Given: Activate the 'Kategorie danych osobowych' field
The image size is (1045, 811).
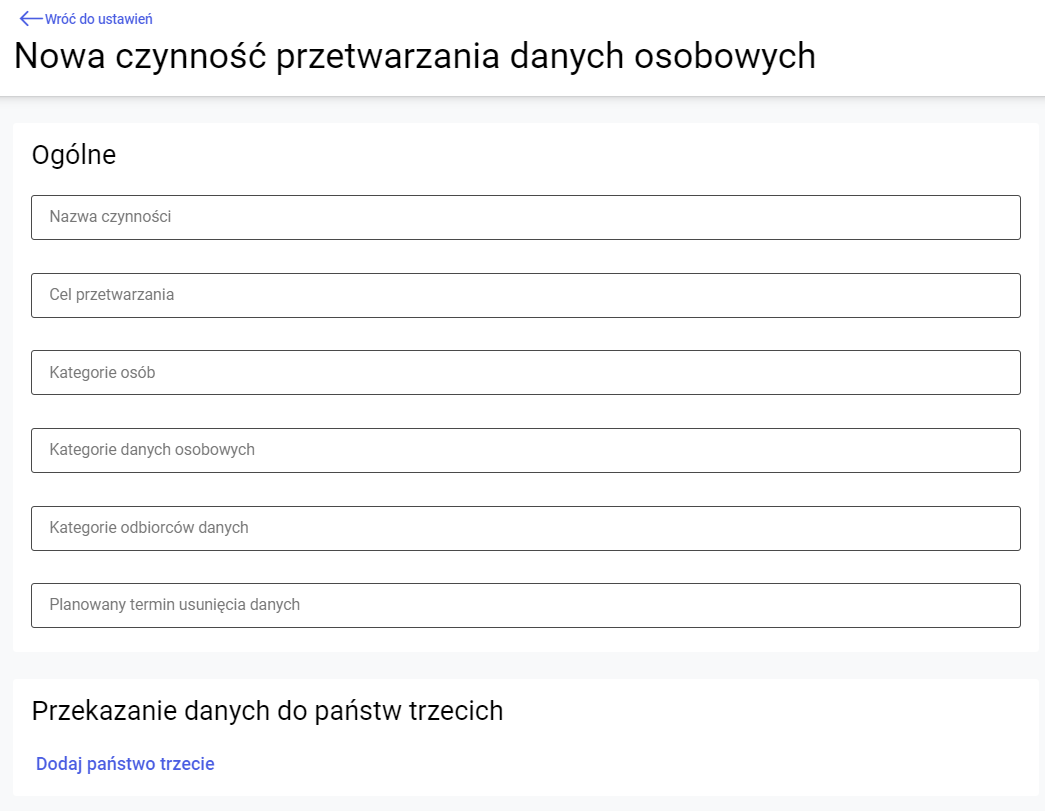Looking at the screenshot, I should [x=525, y=450].
